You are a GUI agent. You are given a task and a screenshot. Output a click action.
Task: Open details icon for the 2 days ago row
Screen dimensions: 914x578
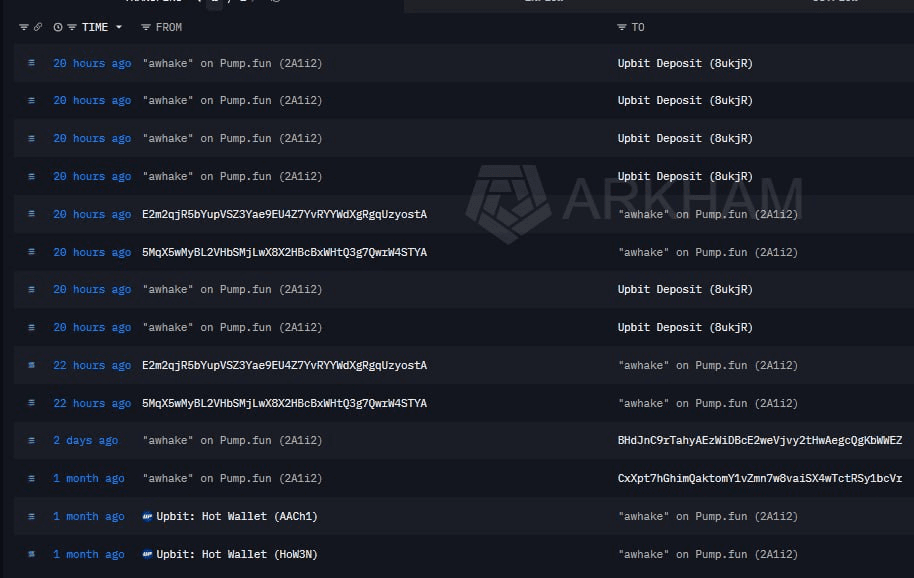coord(31,440)
